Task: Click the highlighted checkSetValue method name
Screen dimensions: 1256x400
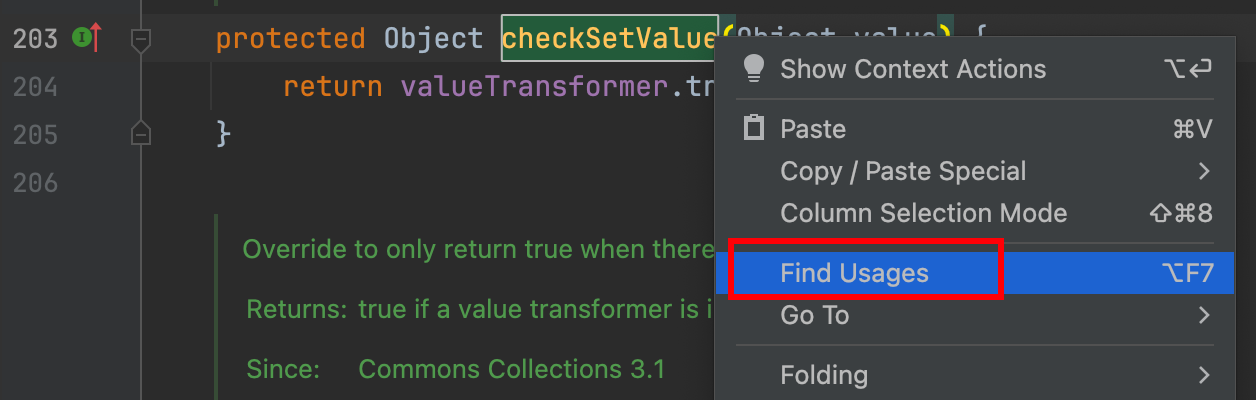Action: (609, 40)
